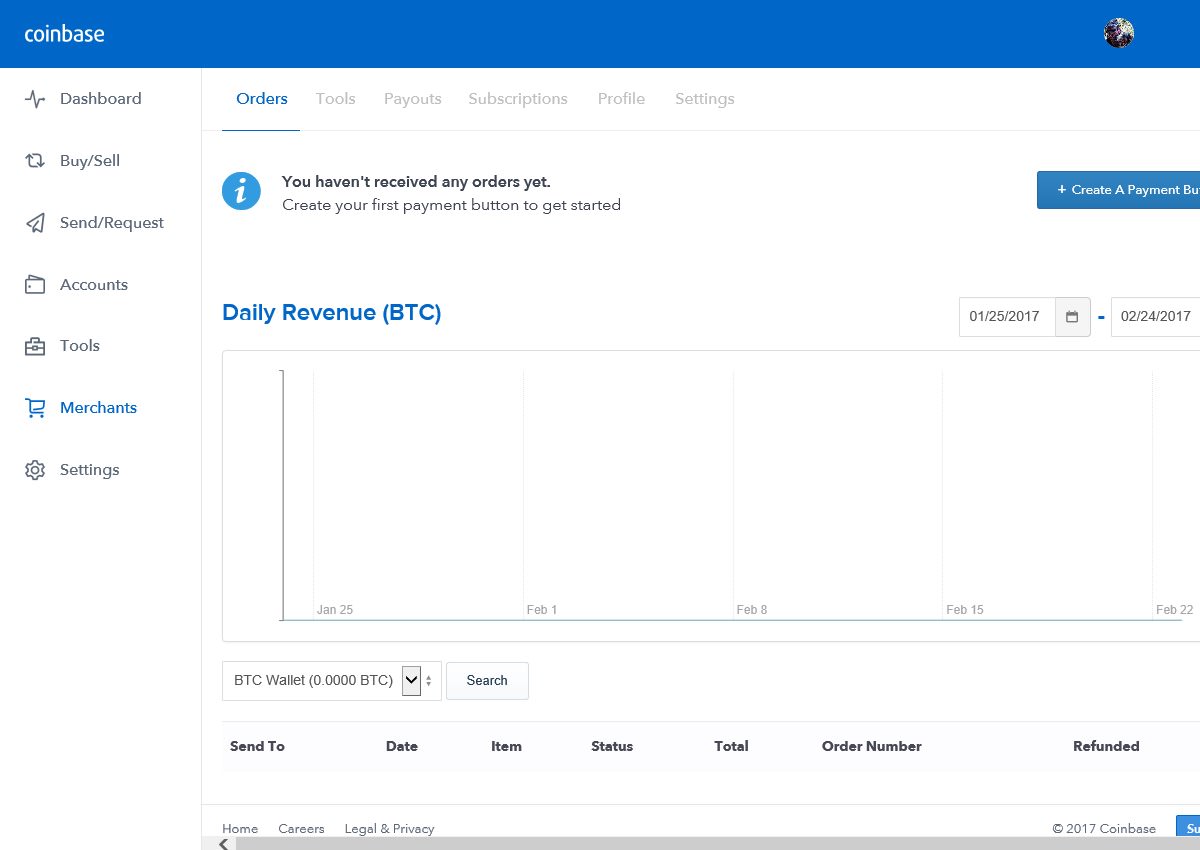Switch to the Orders tab
The width and height of the screenshot is (1200, 850).
[x=262, y=99]
